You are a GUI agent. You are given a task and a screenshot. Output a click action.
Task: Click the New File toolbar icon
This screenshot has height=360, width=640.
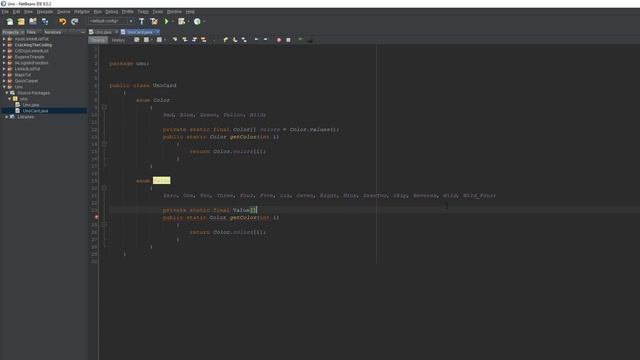click(x=9, y=21)
